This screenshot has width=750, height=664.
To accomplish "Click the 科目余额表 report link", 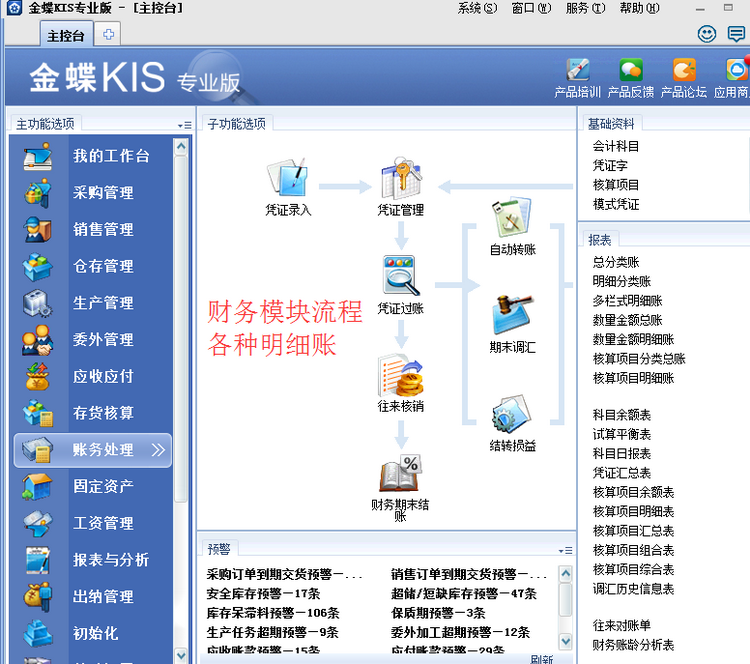I will pyautogui.click(x=621, y=414).
